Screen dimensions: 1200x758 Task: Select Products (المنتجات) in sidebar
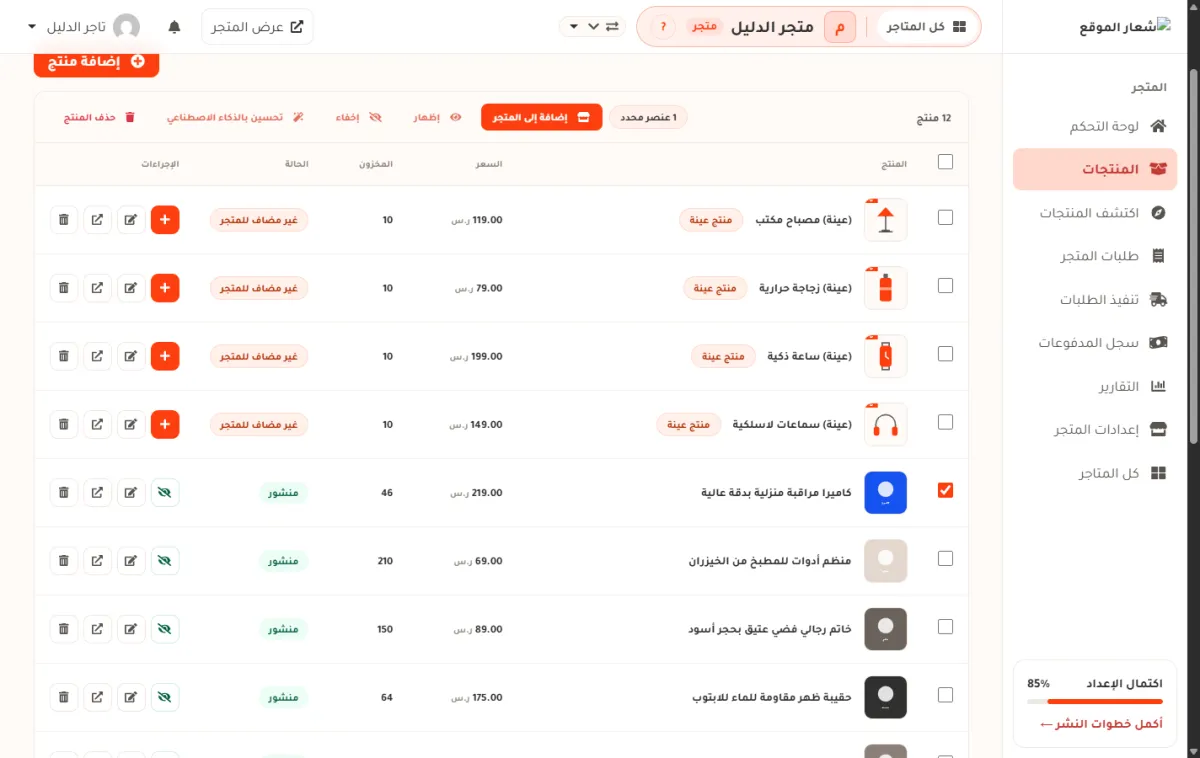point(1095,169)
